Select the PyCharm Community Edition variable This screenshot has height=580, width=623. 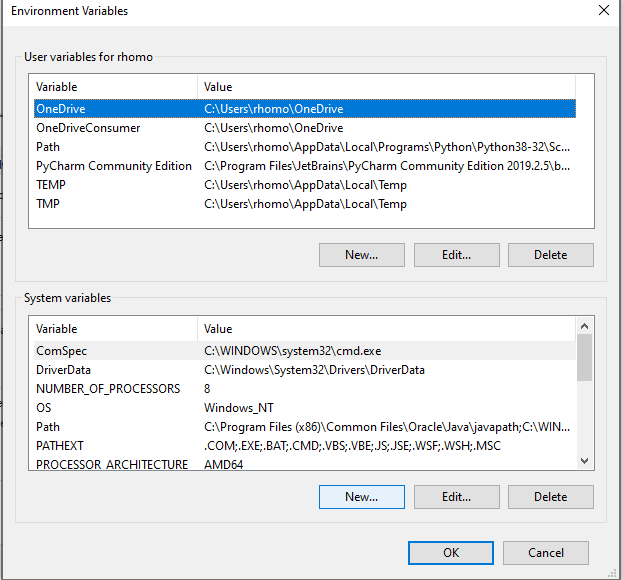pyautogui.click(x=305, y=166)
